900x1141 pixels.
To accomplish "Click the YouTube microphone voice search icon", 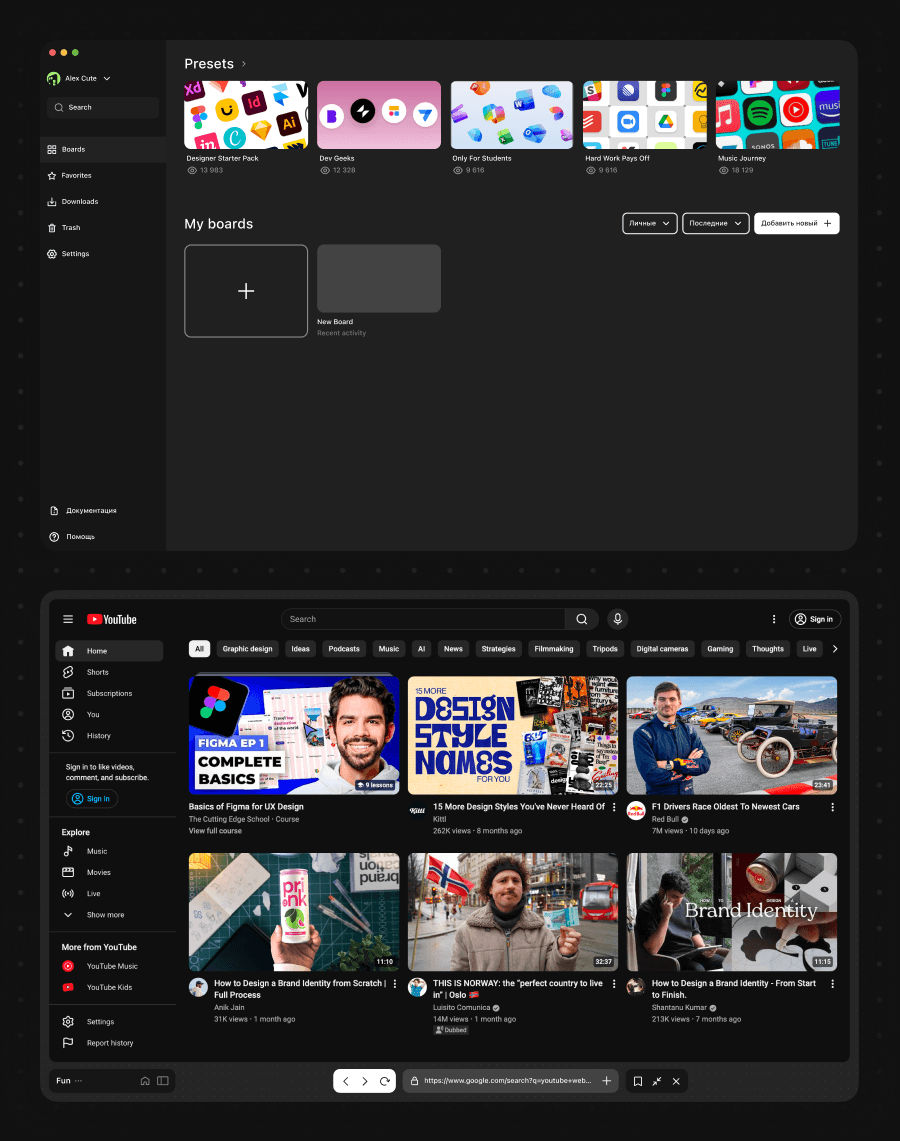I will (617, 619).
